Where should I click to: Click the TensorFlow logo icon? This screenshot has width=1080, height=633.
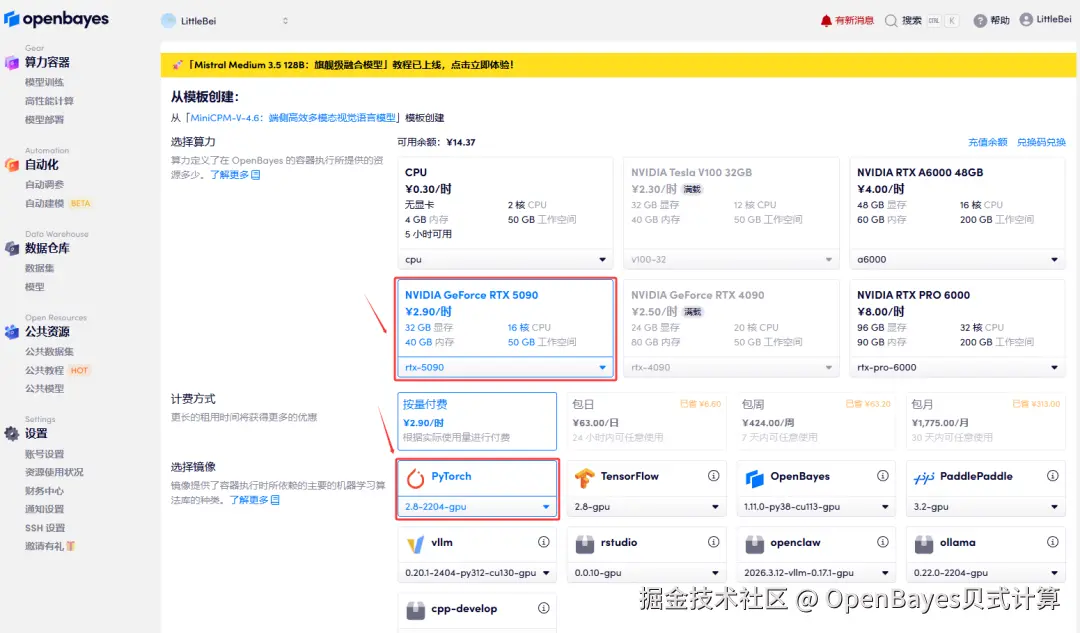click(x=585, y=477)
